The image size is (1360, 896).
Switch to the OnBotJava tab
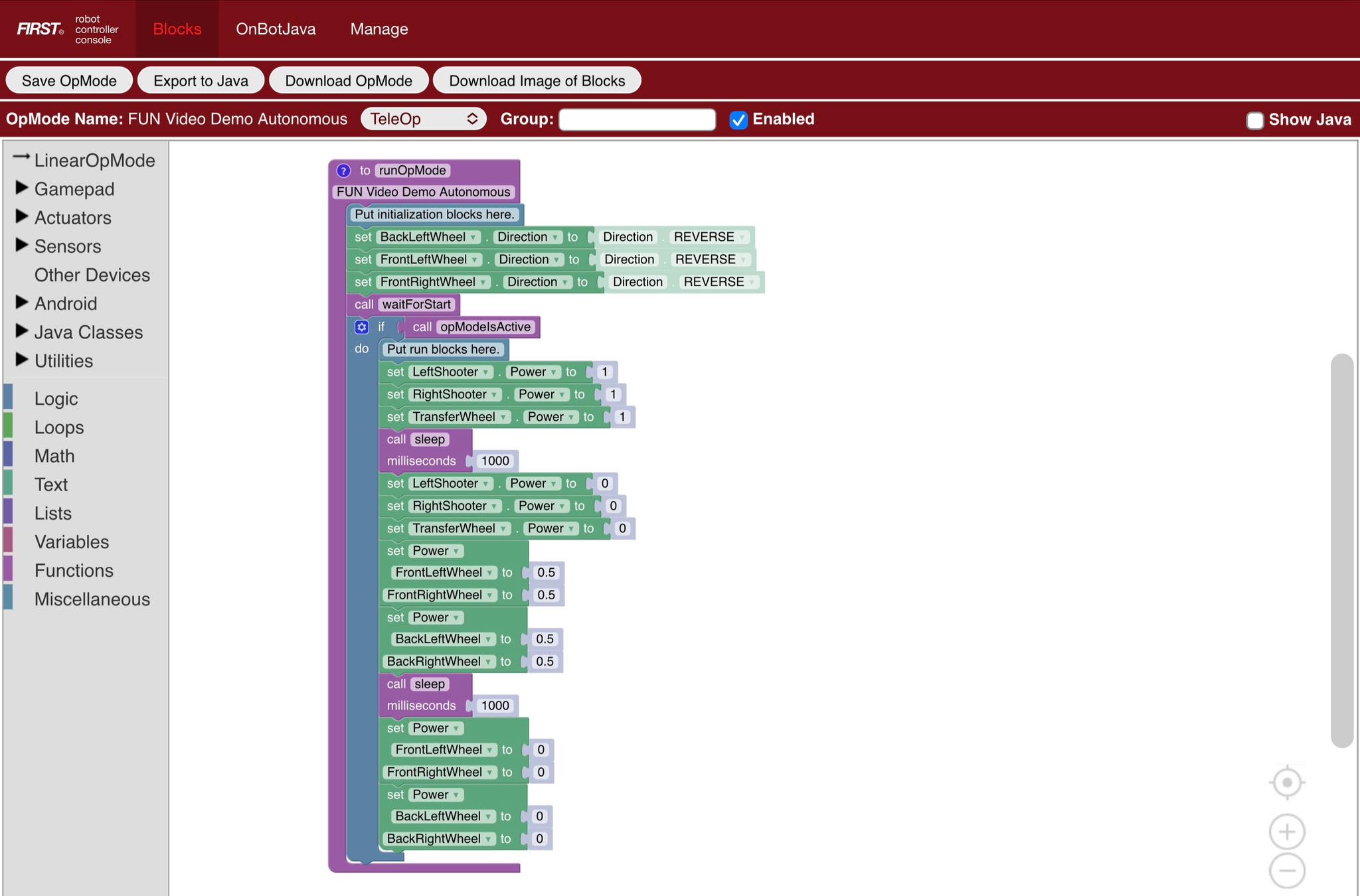[x=276, y=29]
